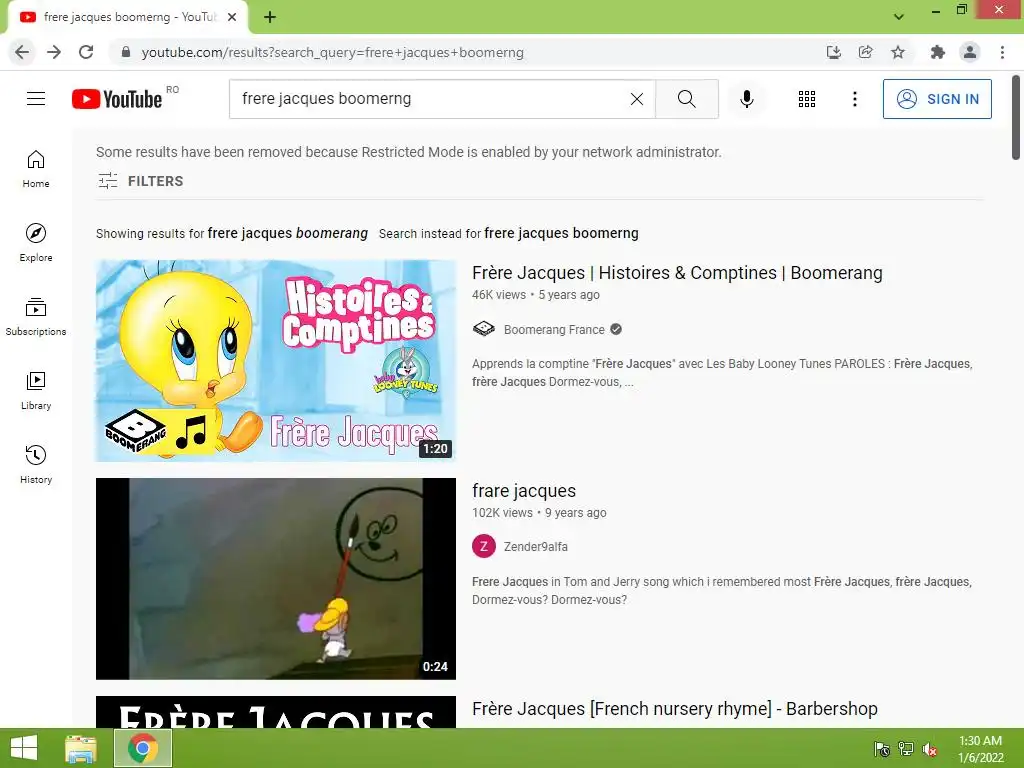Viewport: 1024px width, 768px height.
Task: Close the YouTube browser tab
Action: click(232, 17)
